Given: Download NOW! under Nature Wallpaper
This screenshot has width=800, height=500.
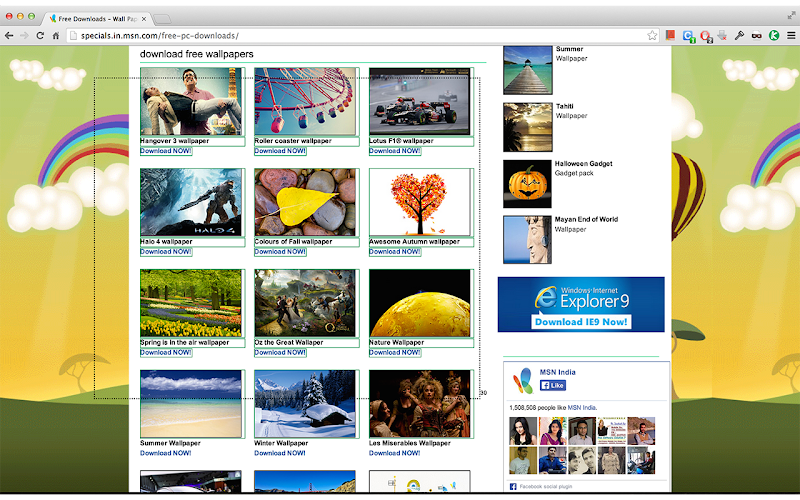Looking at the screenshot, I should [394, 352].
